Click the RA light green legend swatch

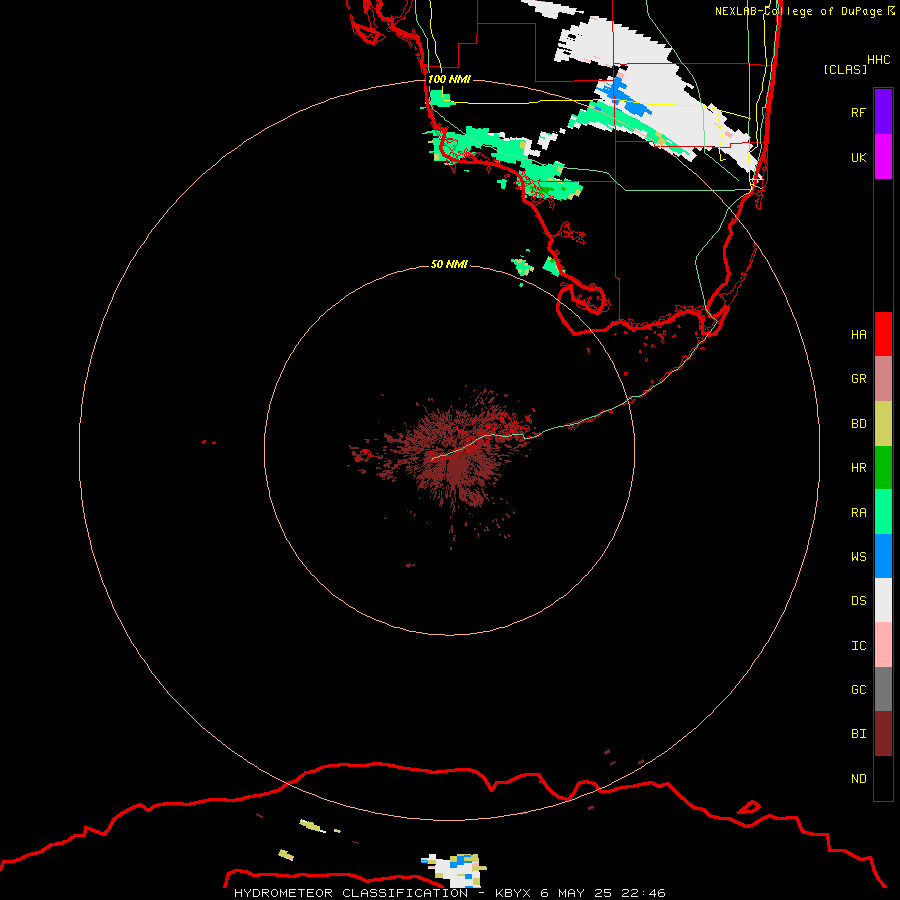[883, 512]
